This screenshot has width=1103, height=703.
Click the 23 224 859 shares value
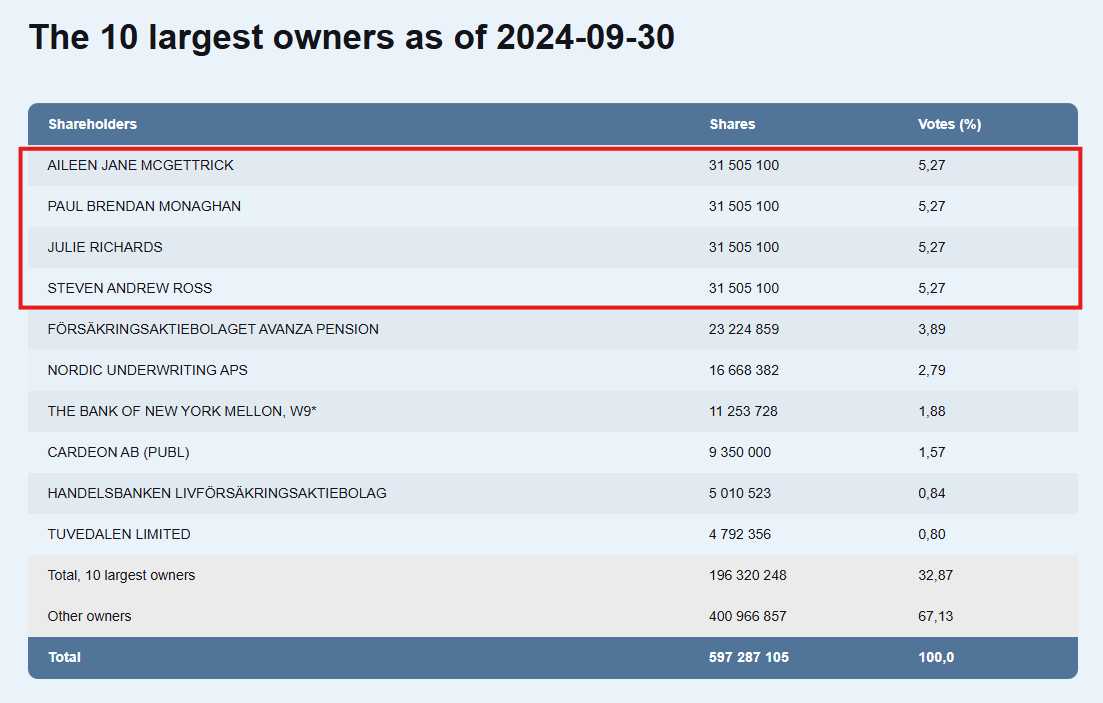coord(744,329)
